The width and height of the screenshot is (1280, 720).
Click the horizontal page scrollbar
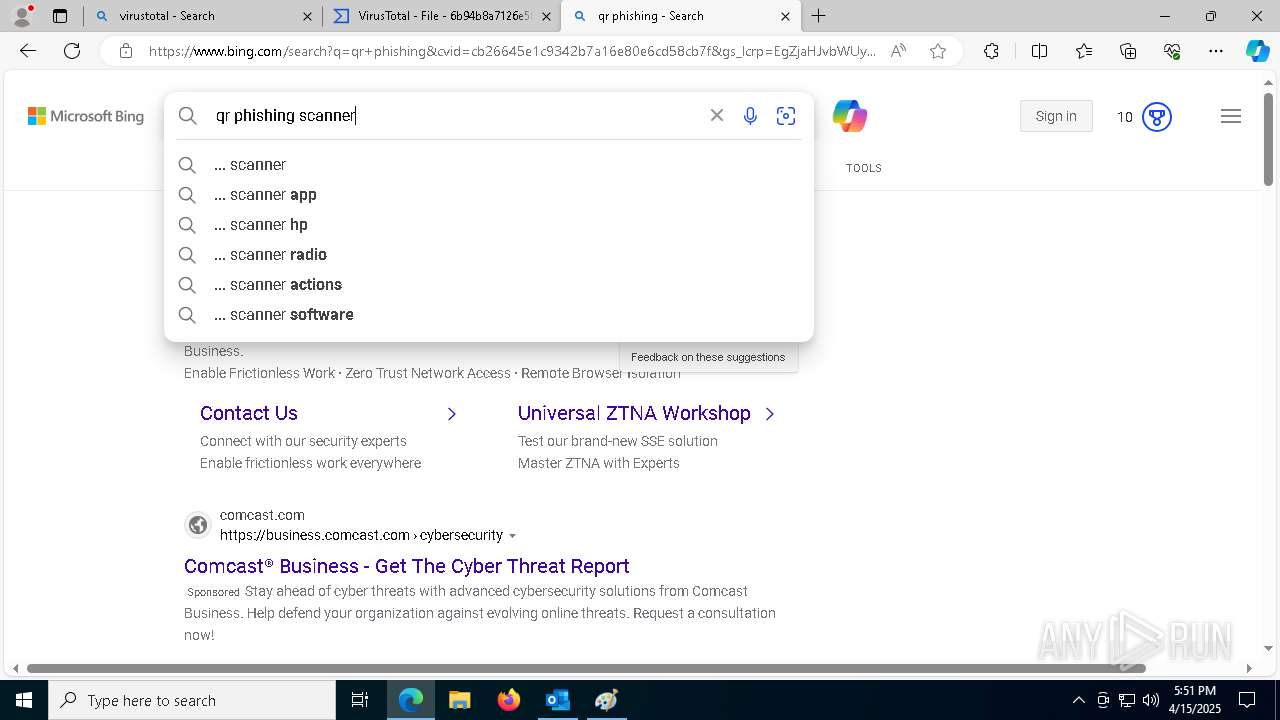click(586, 668)
